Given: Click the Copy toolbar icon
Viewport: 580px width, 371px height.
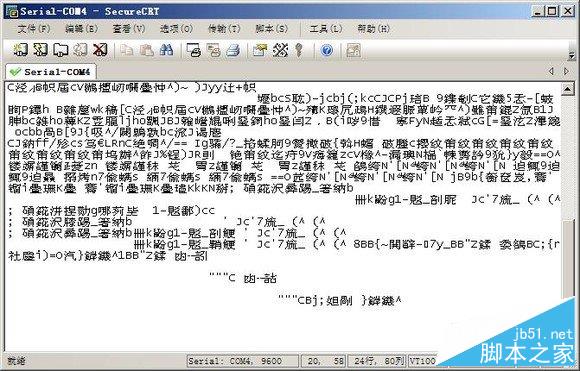Looking at the screenshot, I should 127,50.
